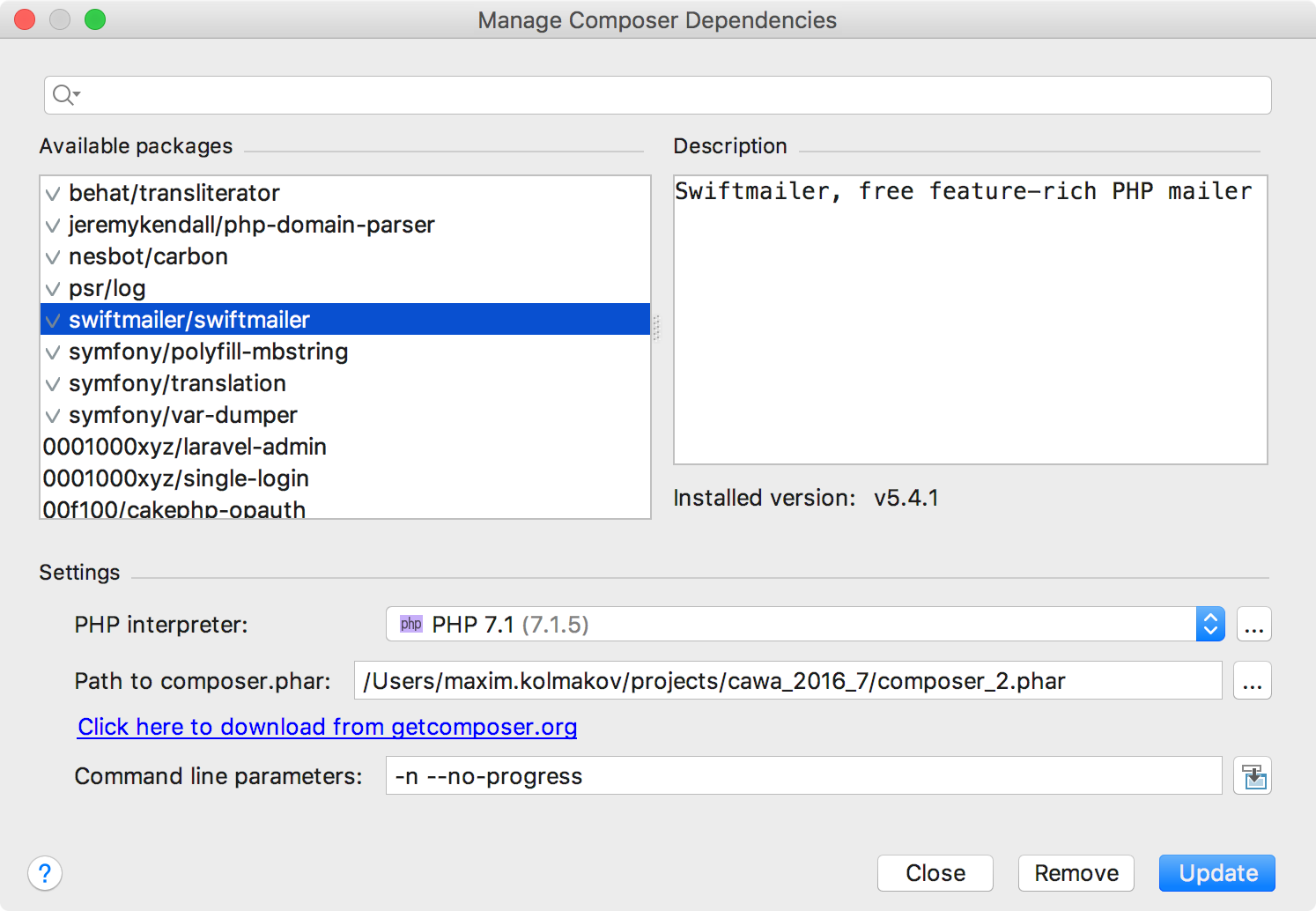Focus the package search field
Image resolution: width=1316 pixels, height=911 pixels.
pyautogui.click(x=658, y=95)
